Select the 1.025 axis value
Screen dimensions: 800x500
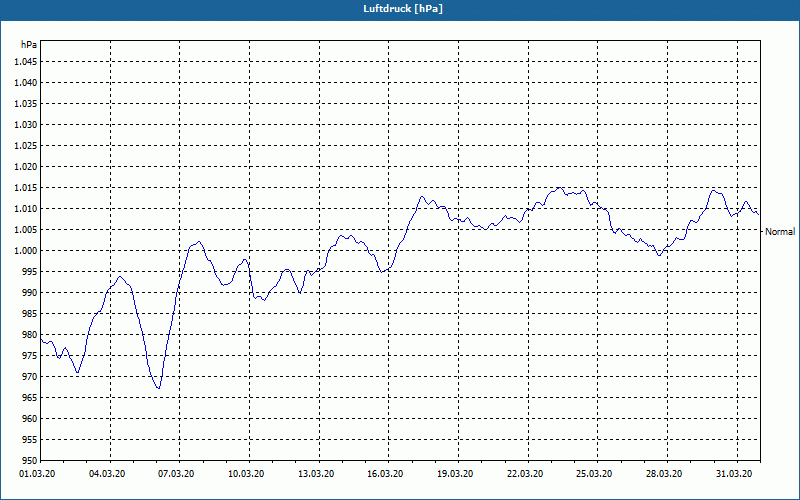26,145
